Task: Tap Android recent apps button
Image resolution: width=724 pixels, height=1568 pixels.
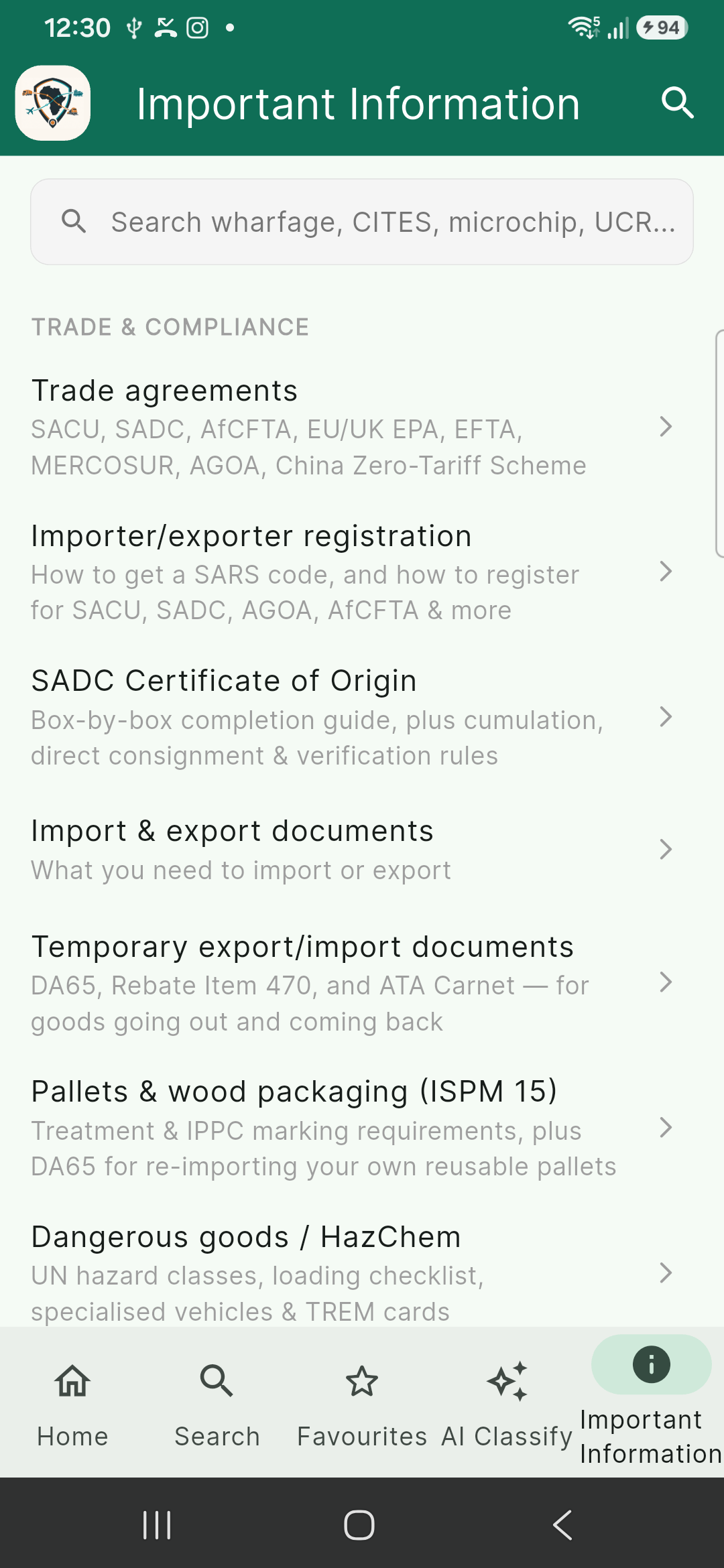Action: point(157,1525)
